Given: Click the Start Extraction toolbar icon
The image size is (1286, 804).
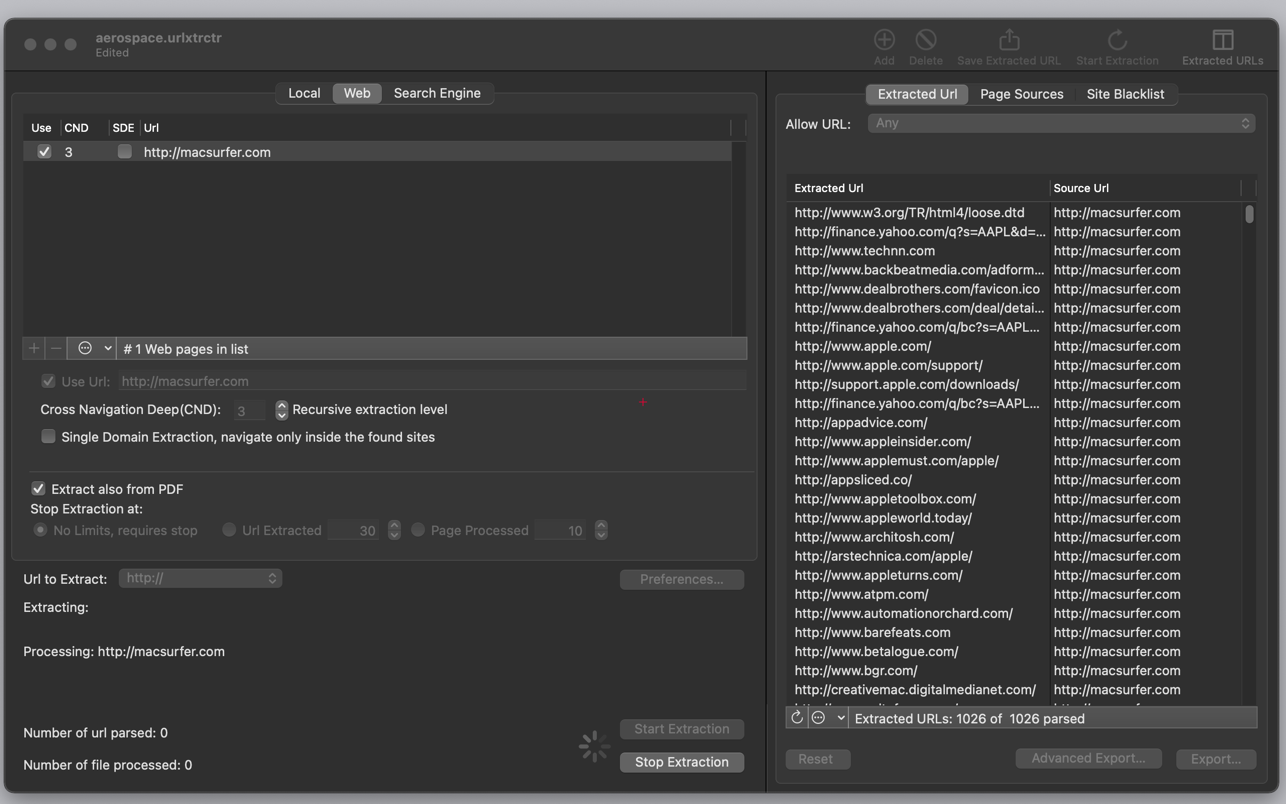Looking at the screenshot, I should tap(1117, 40).
